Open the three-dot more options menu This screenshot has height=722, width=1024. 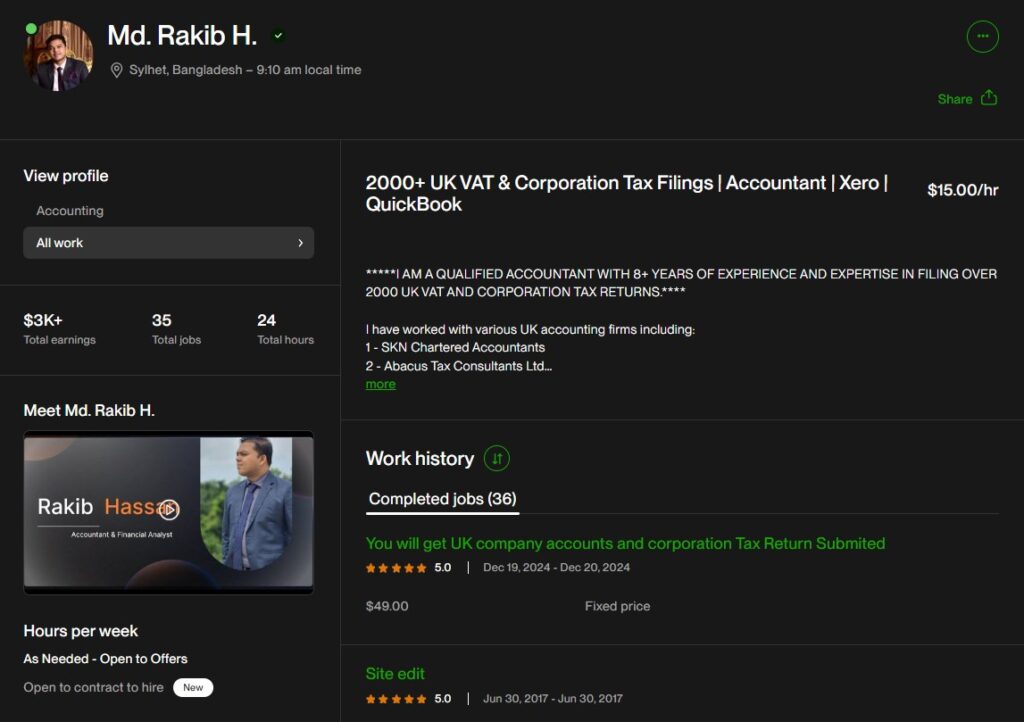pyautogui.click(x=982, y=36)
